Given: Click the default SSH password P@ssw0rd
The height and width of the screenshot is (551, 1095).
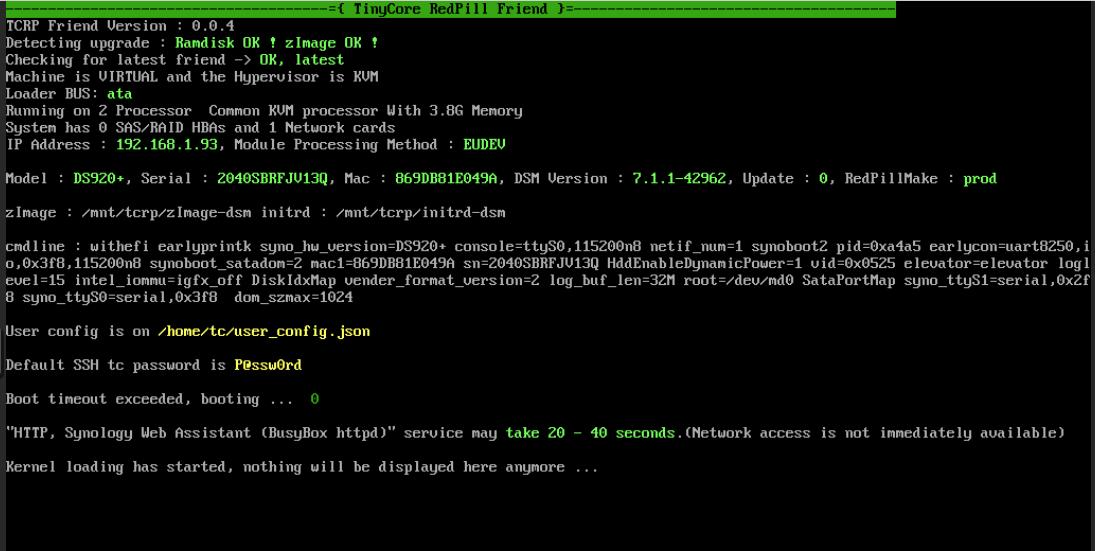Looking at the screenshot, I should point(268,366).
